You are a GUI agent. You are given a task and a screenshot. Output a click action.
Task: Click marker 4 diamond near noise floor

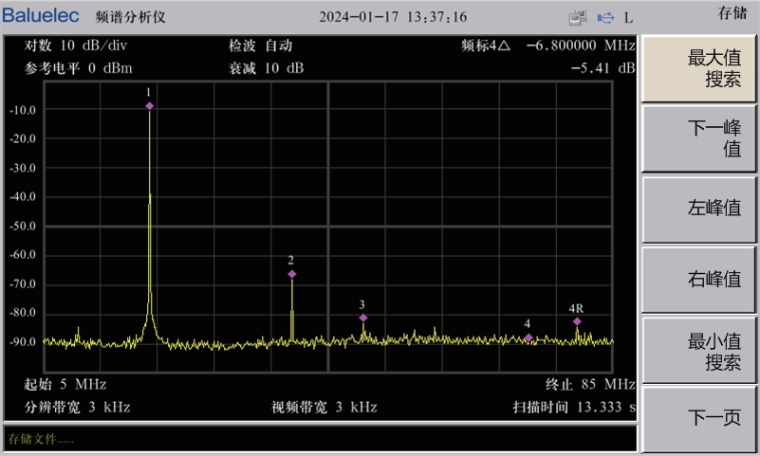528,338
